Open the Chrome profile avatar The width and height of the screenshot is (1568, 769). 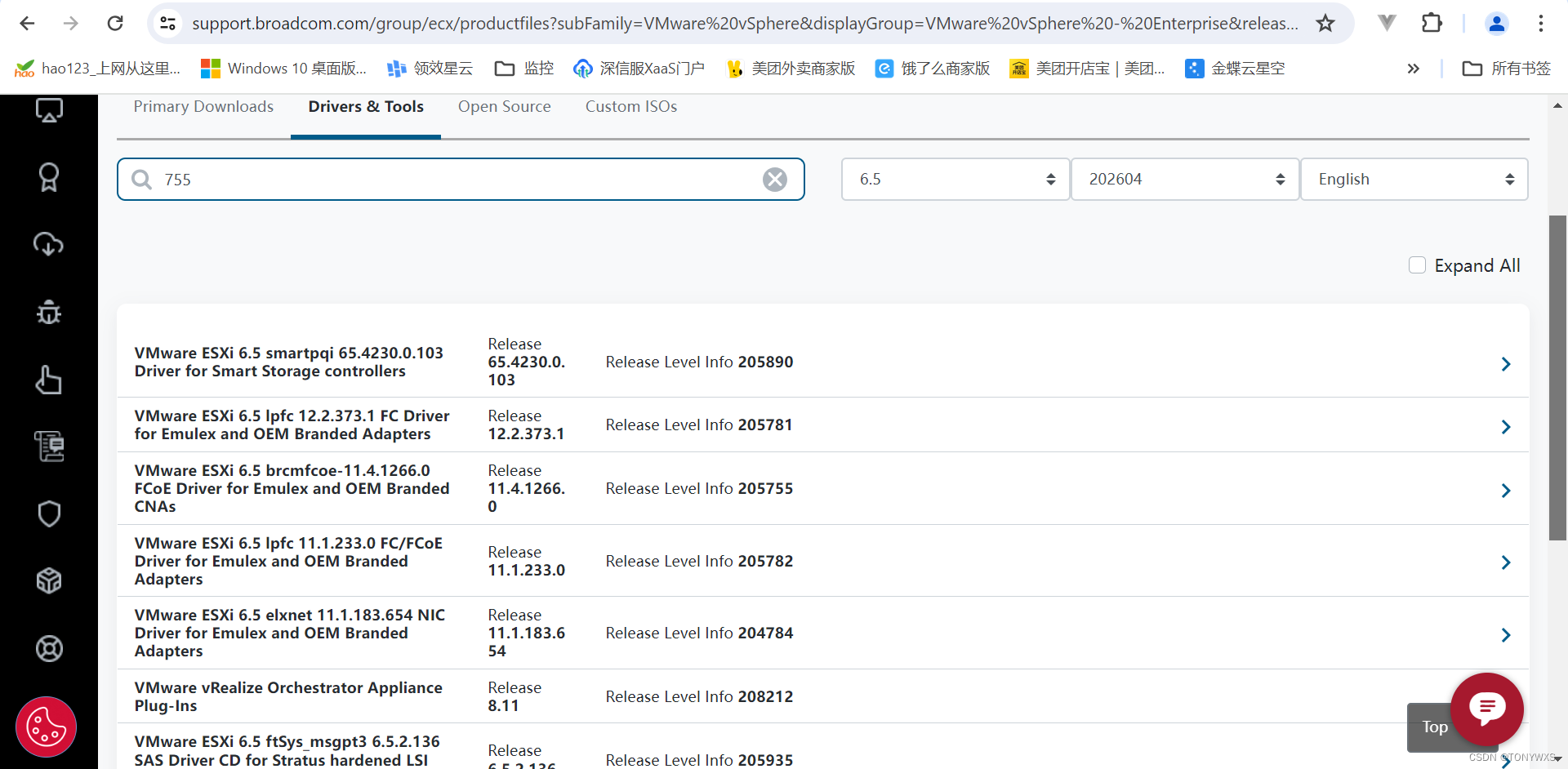pos(1496,23)
